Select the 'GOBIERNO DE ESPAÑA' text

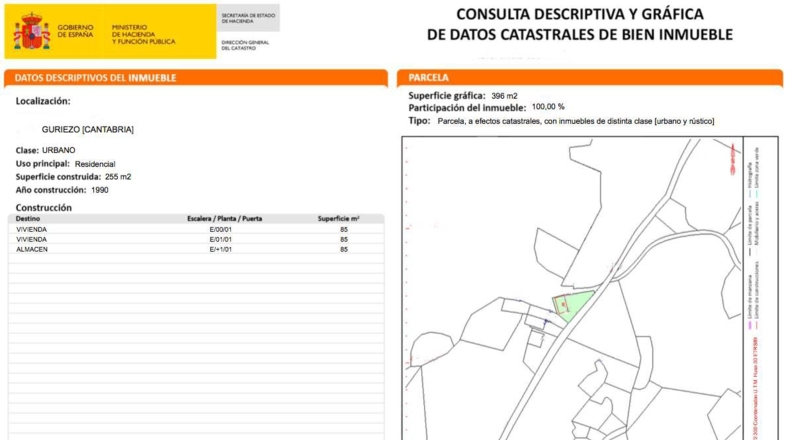(75, 31)
